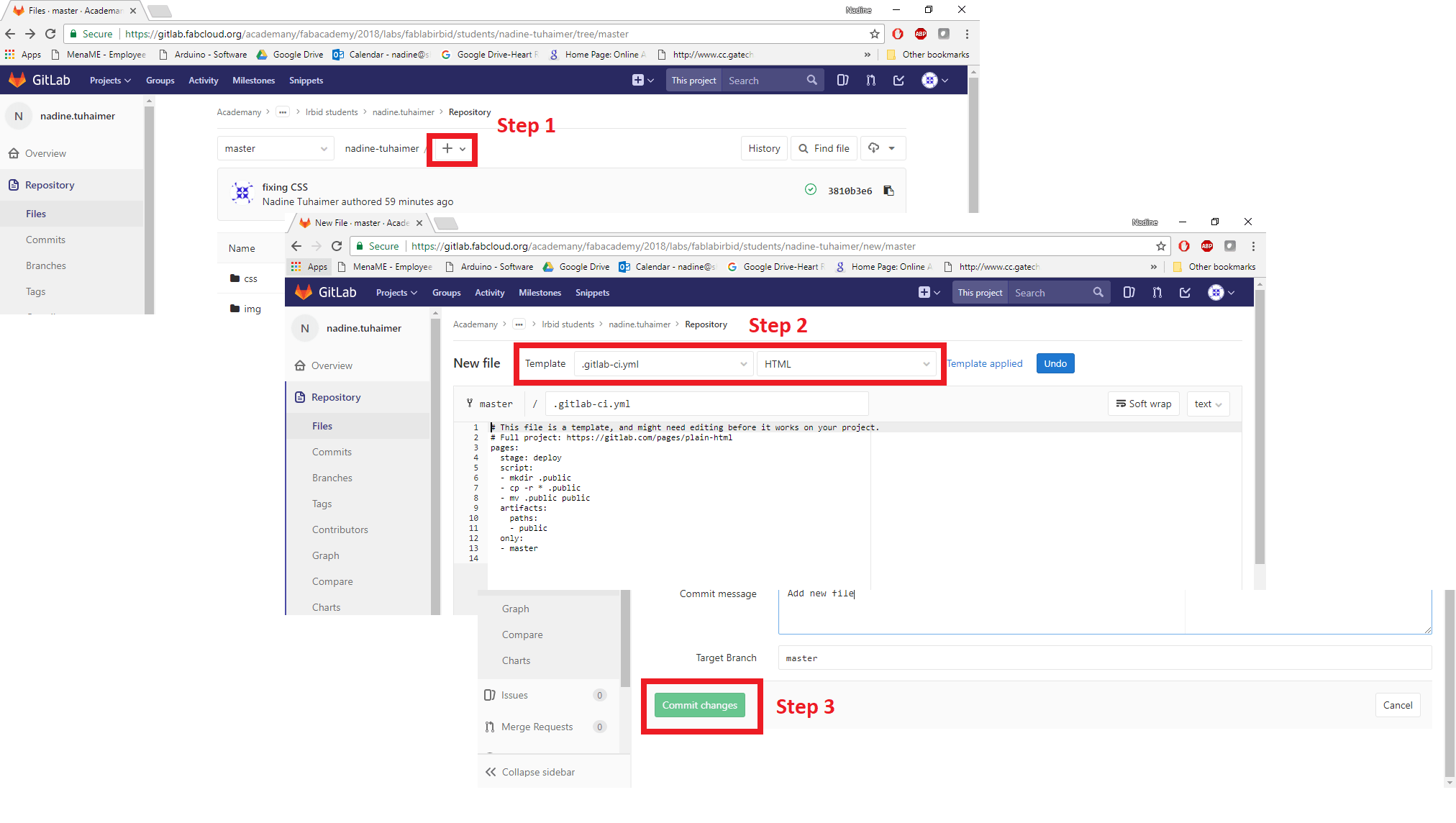Viewport: 1456px width, 823px height.
Task: Open todos icon in front window navbar
Action: 1185,293
